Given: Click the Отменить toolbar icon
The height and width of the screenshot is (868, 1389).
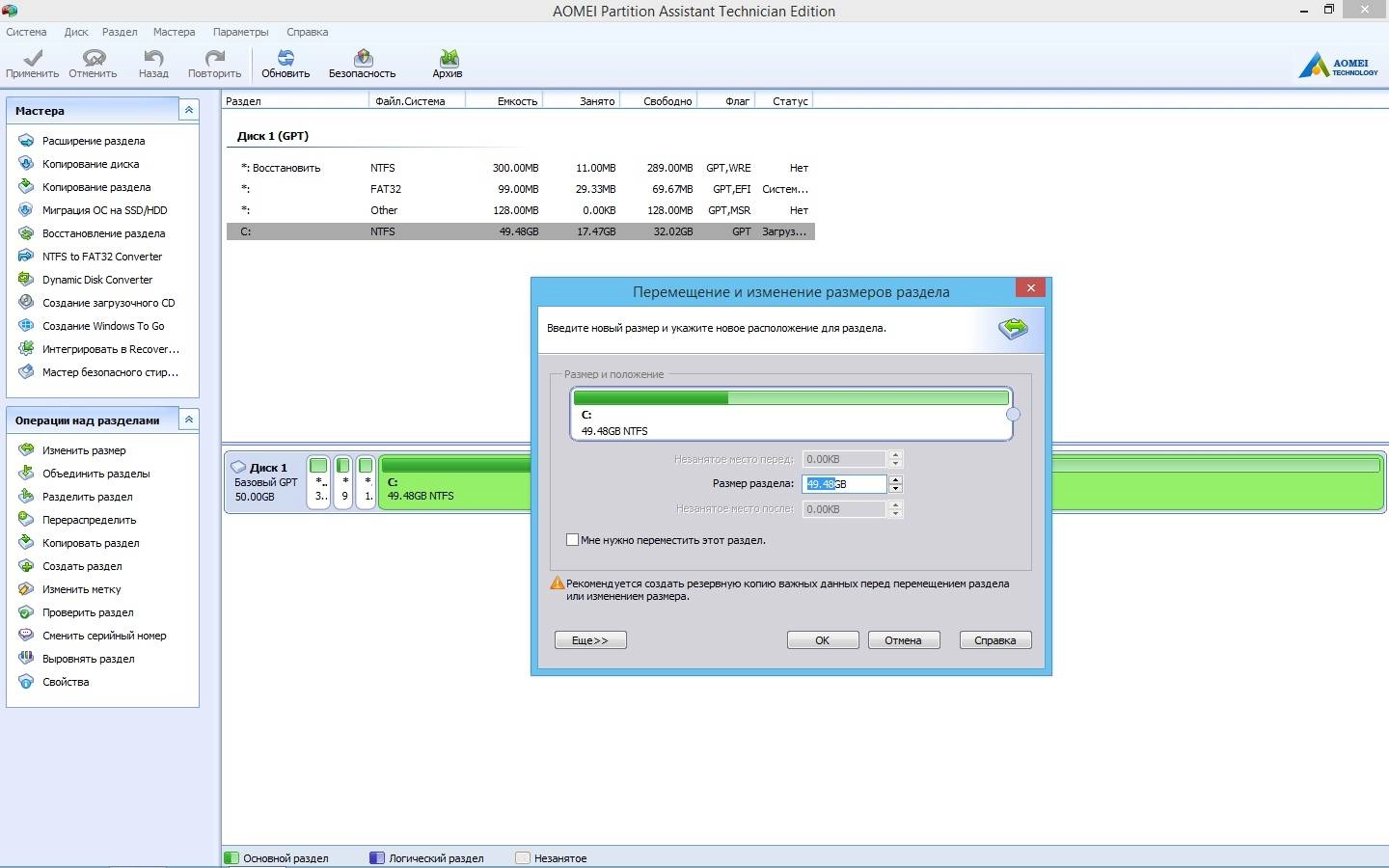Looking at the screenshot, I should (x=93, y=64).
